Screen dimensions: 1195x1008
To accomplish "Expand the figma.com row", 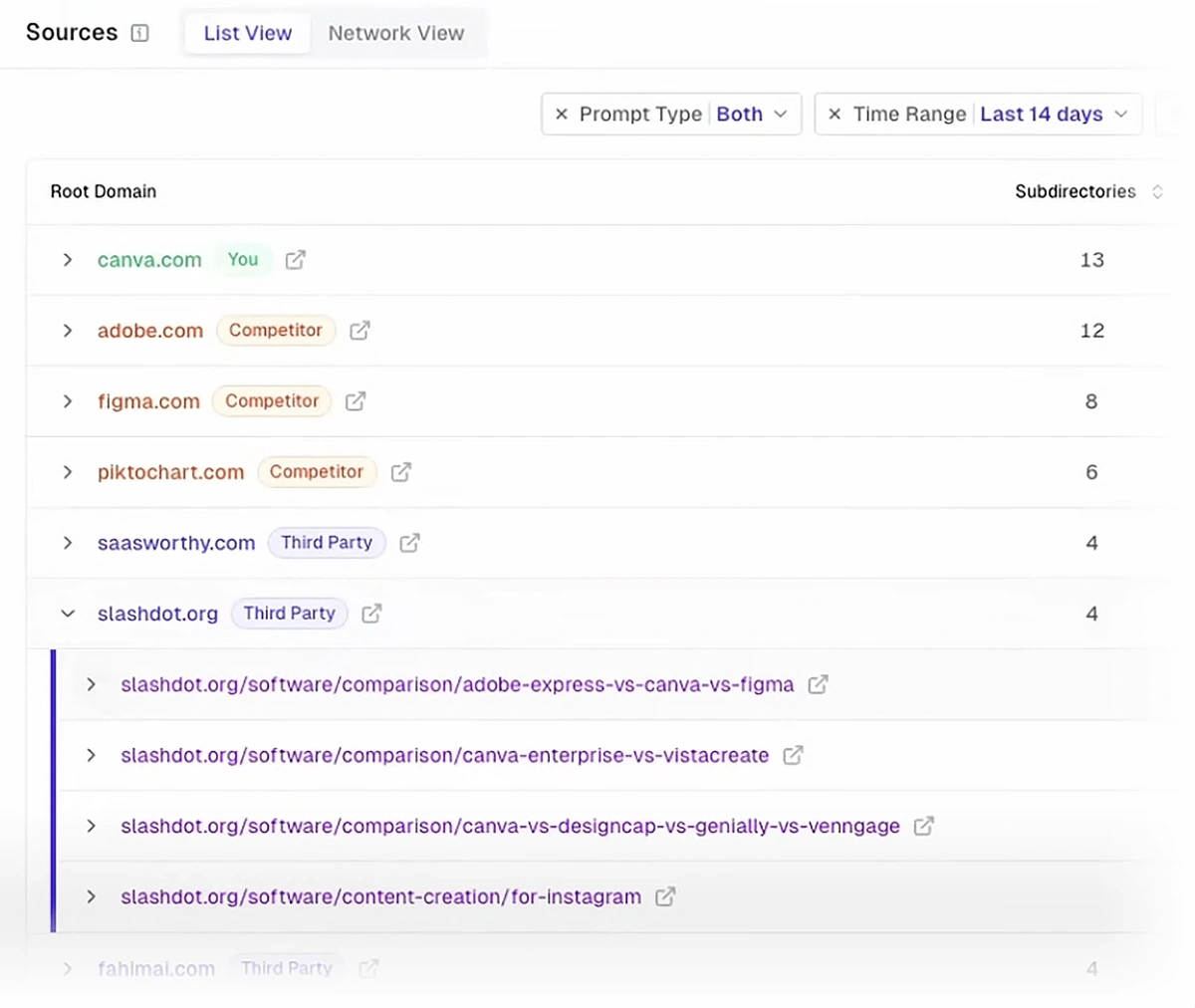I will tap(68, 401).
